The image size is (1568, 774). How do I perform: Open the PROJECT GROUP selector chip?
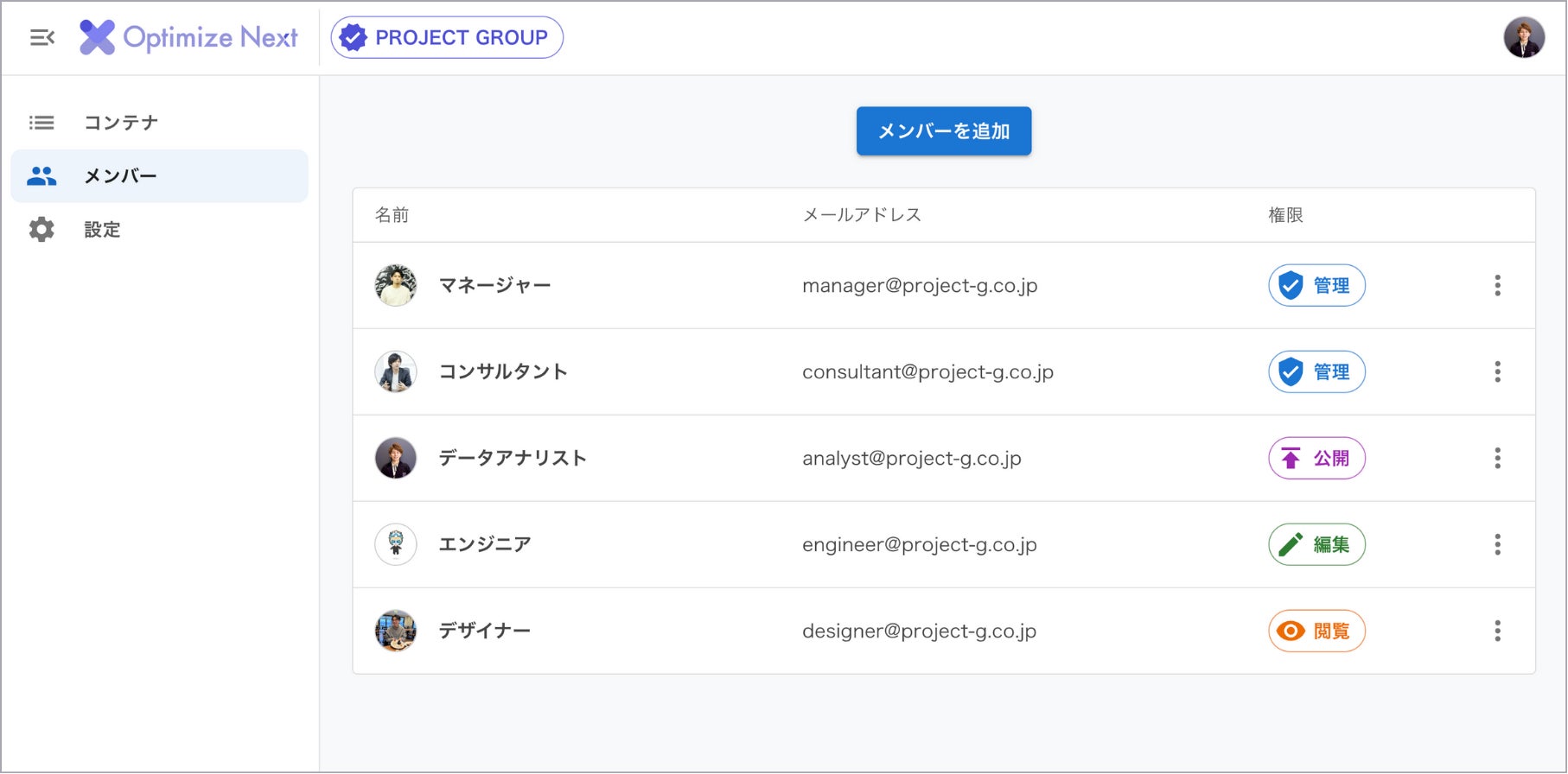point(447,38)
